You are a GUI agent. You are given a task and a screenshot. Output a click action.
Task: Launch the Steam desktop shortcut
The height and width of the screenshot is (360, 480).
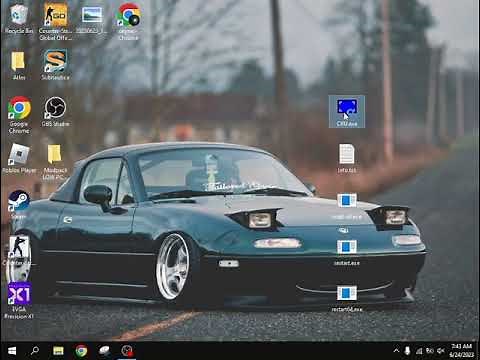pos(19,205)
